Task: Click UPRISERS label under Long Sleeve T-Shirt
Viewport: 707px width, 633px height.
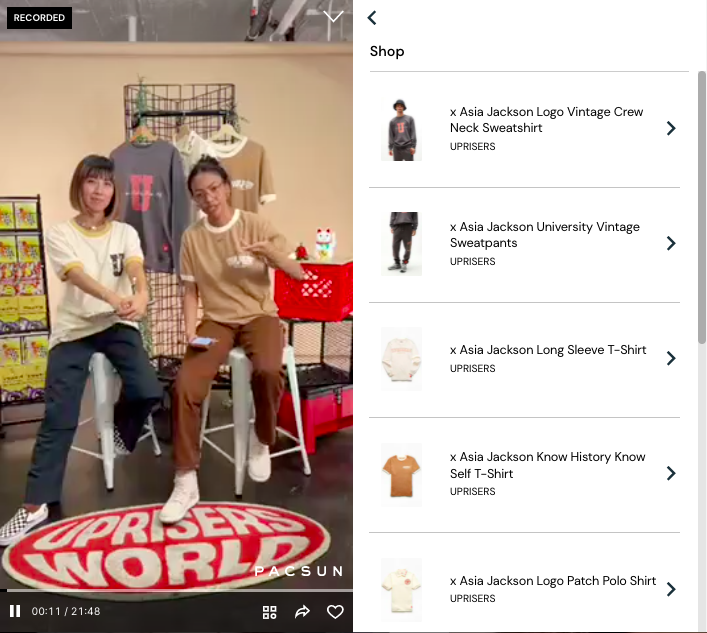Action: click(x=473, y=368)
